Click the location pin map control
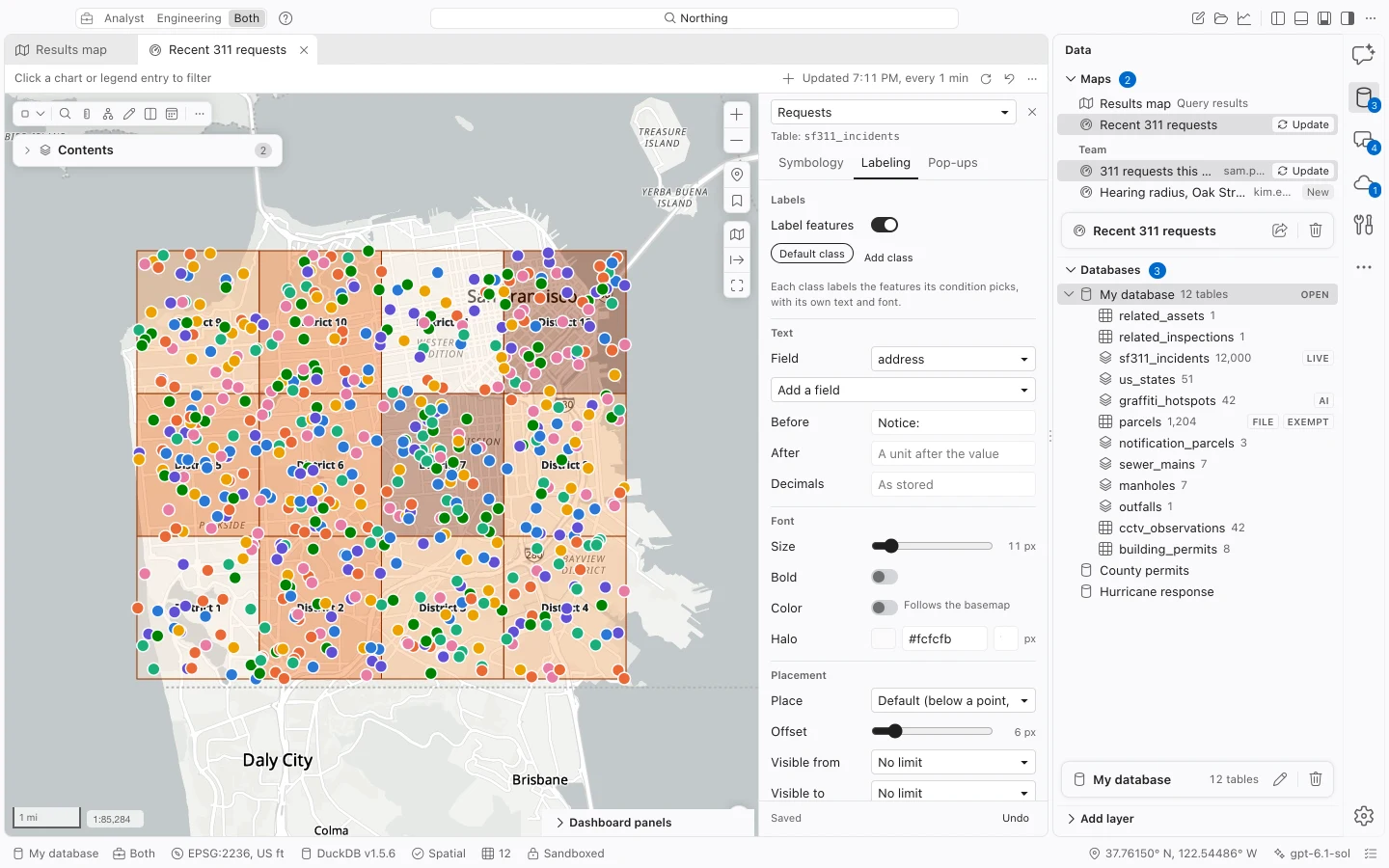The height and width of the screenshot is (868, 1389). tap(737, 175)
